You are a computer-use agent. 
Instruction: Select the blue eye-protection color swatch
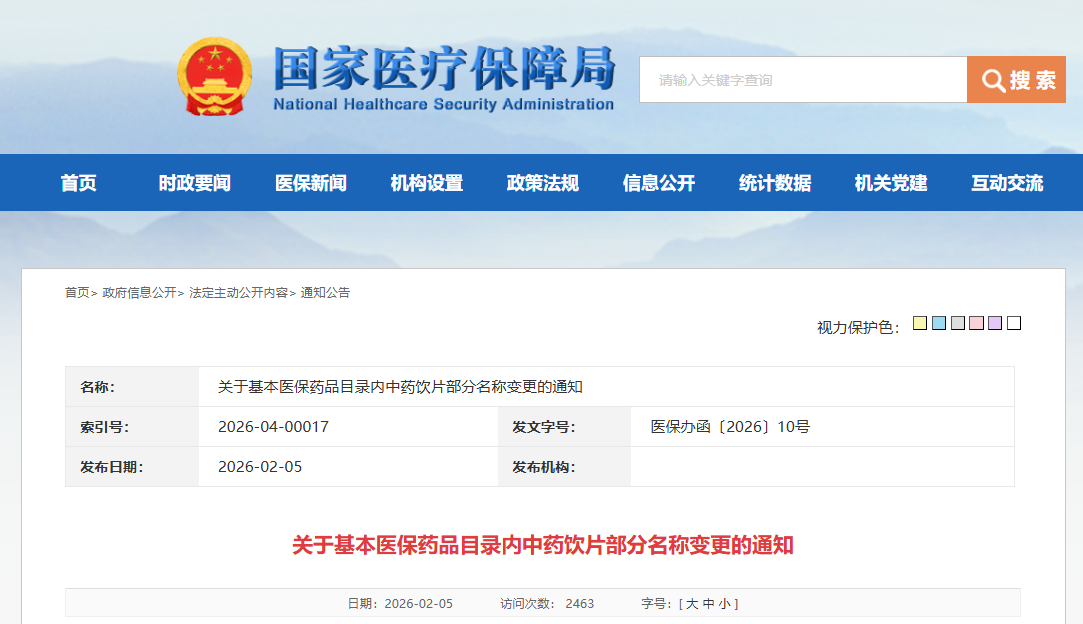click(x=939, y=324)
